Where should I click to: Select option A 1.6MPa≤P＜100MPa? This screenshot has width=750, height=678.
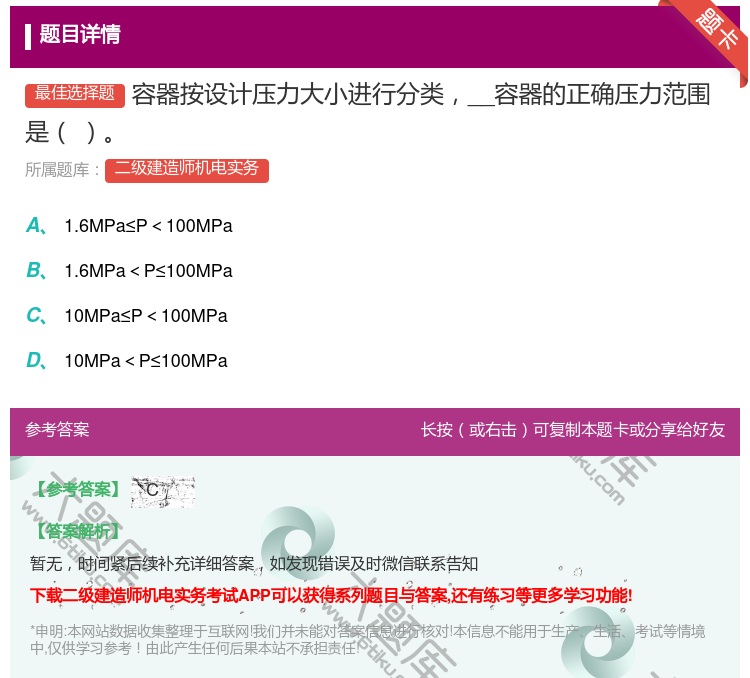pos(129,226)
